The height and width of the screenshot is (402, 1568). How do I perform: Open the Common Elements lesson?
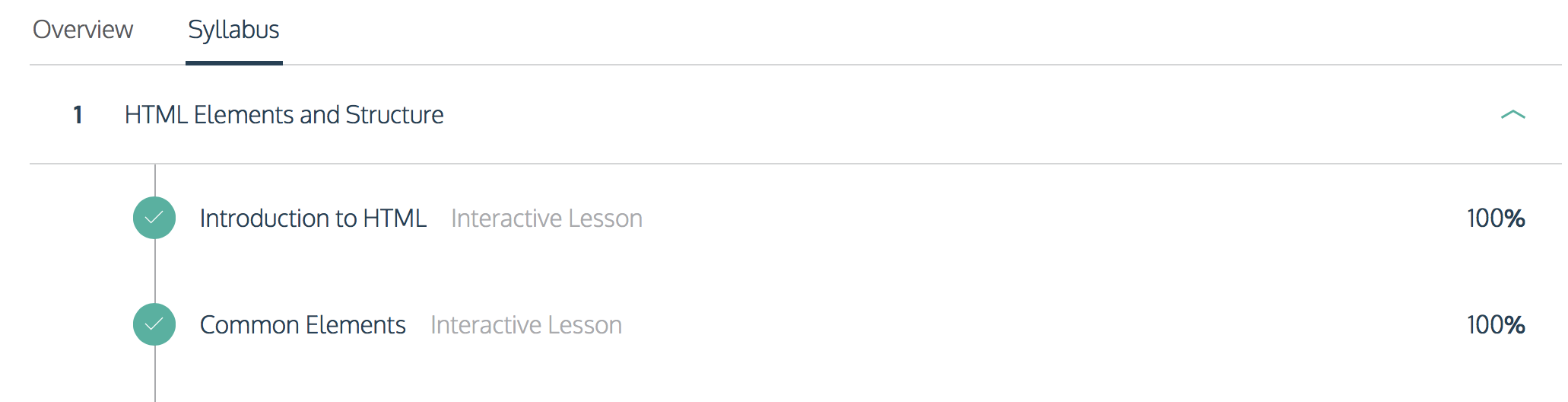tap(303, 325)
